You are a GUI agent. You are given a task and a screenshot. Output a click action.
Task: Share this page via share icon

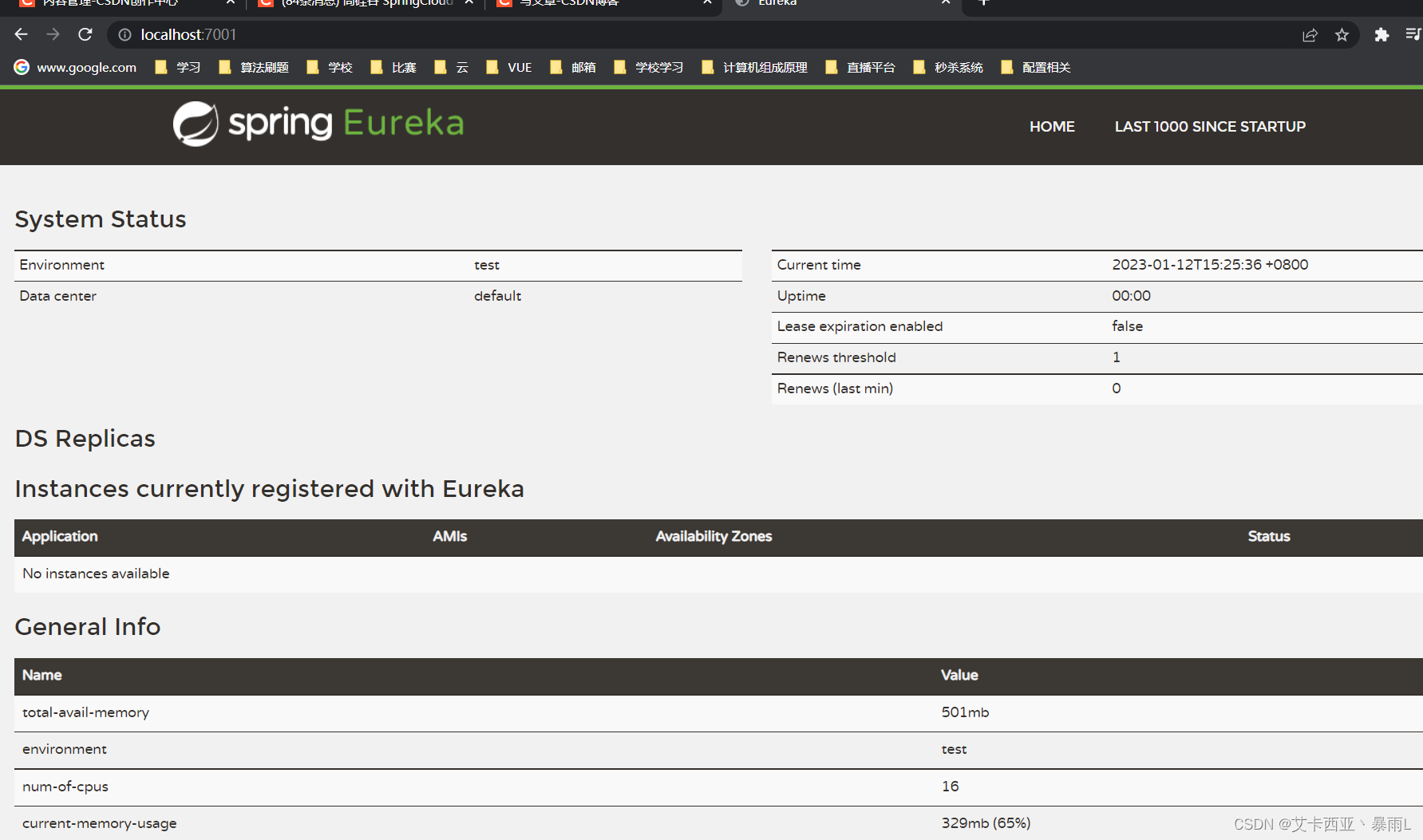tap(1310, 34)
